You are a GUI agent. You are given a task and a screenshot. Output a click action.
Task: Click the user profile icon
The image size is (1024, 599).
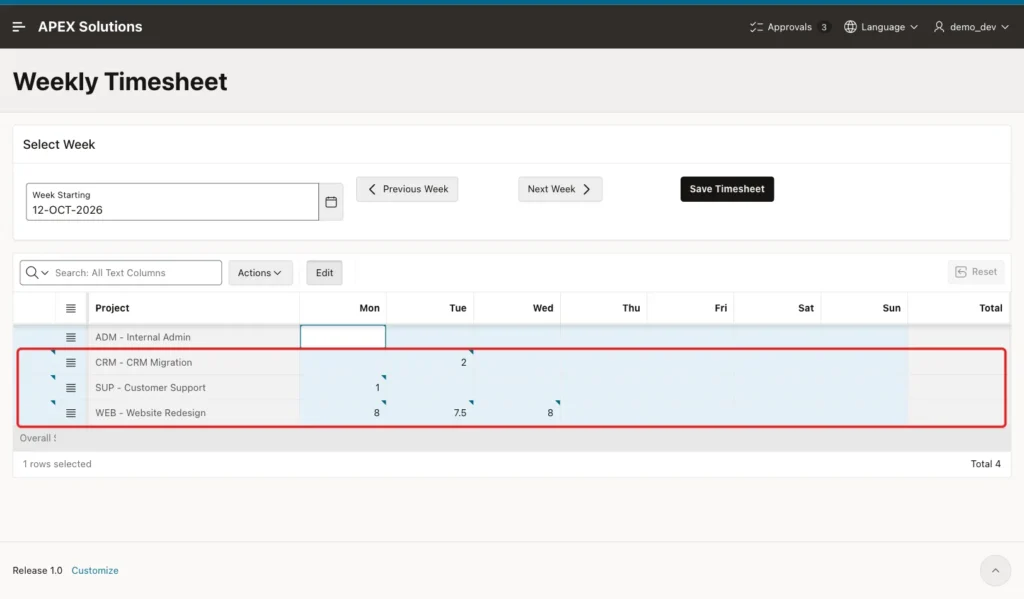(x=939, y=27)
